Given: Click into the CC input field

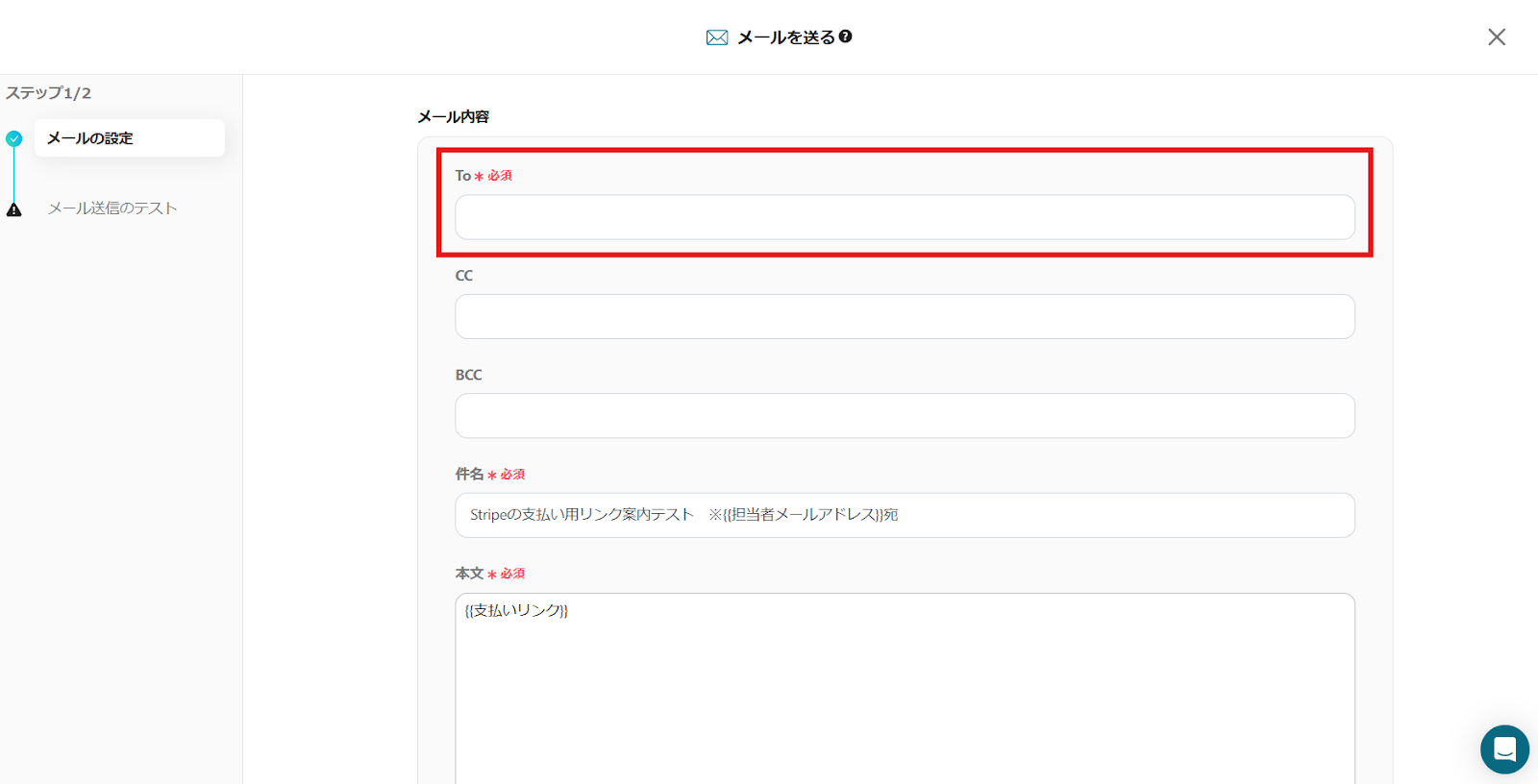Looking at the screenshot, I should pyautogui.click(x=904, y=317).
